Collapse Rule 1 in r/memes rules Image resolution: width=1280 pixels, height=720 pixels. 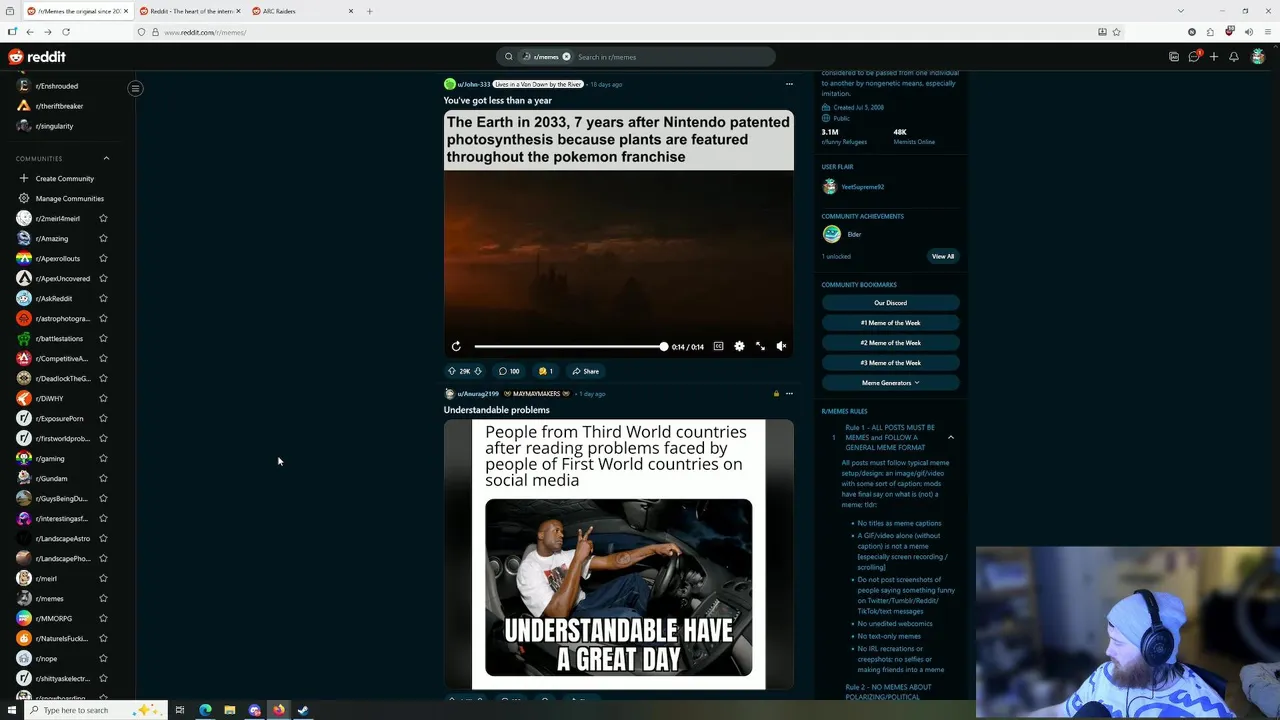pos(951,437)
